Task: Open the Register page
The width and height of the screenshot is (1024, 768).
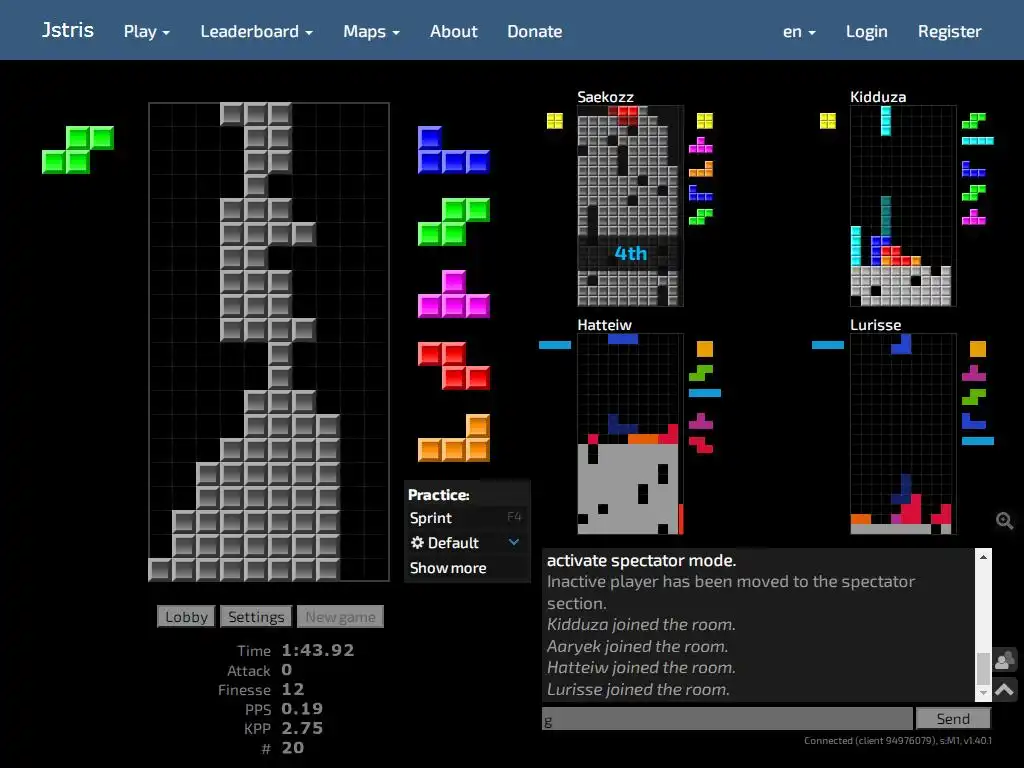Action: coord(950,31)
